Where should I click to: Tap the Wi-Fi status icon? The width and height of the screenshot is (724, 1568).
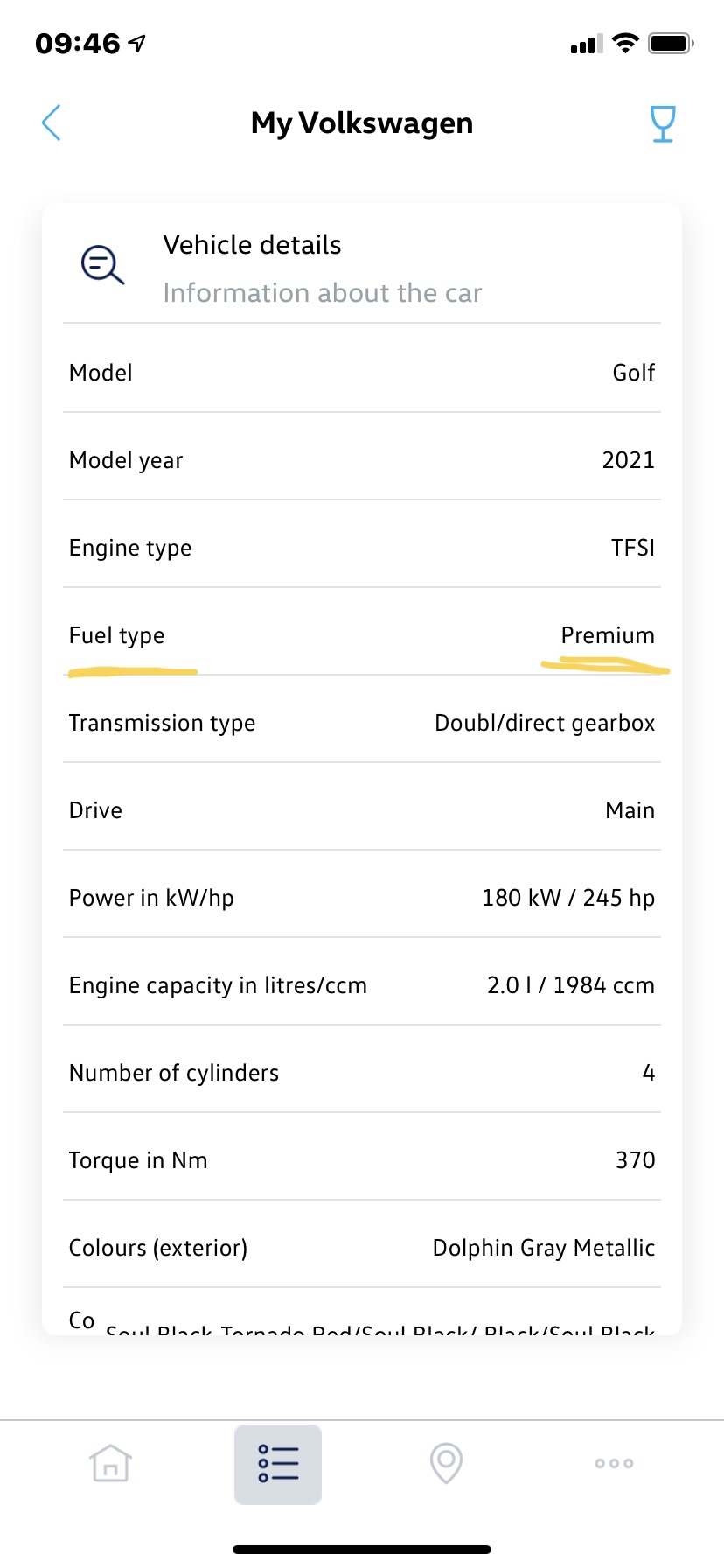point(625,43)
